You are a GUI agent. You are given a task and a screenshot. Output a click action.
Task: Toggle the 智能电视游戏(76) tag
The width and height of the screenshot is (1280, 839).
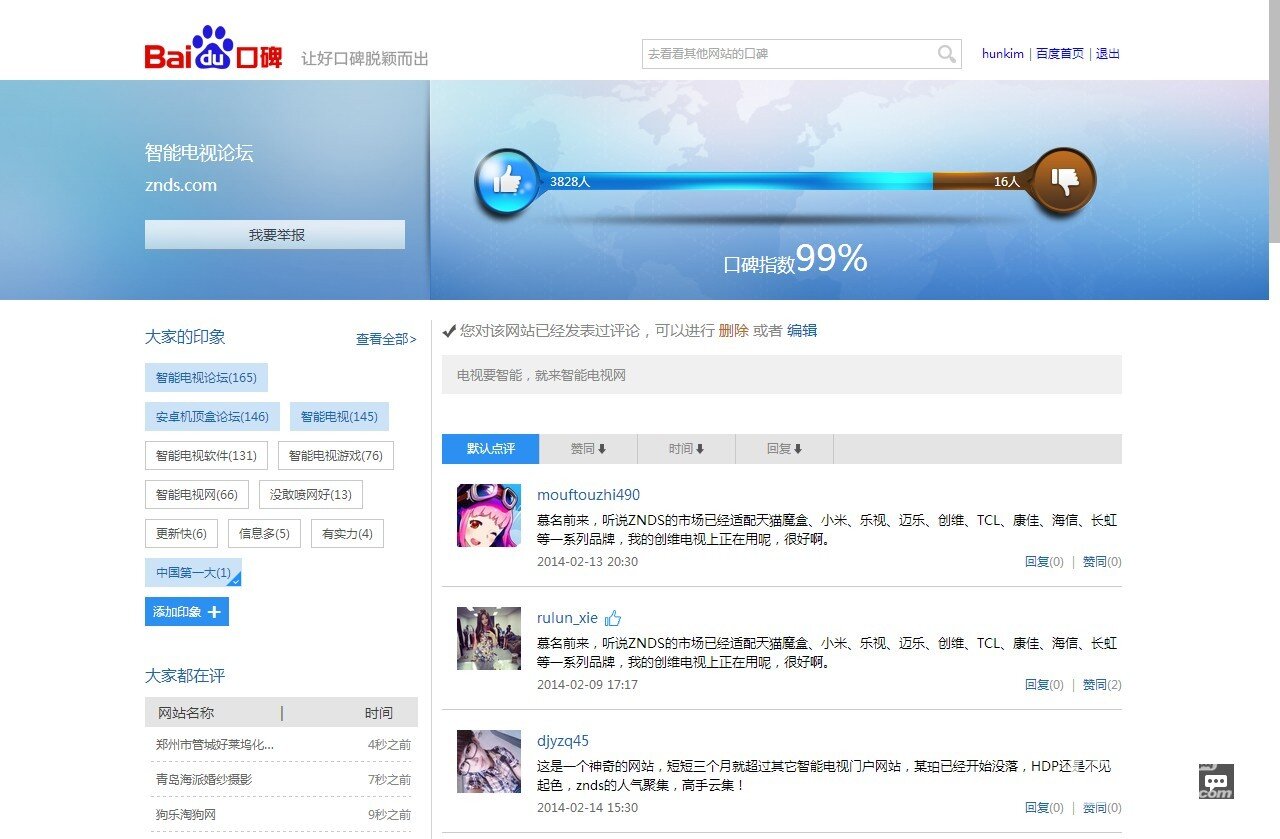click(x=336, y=456)
